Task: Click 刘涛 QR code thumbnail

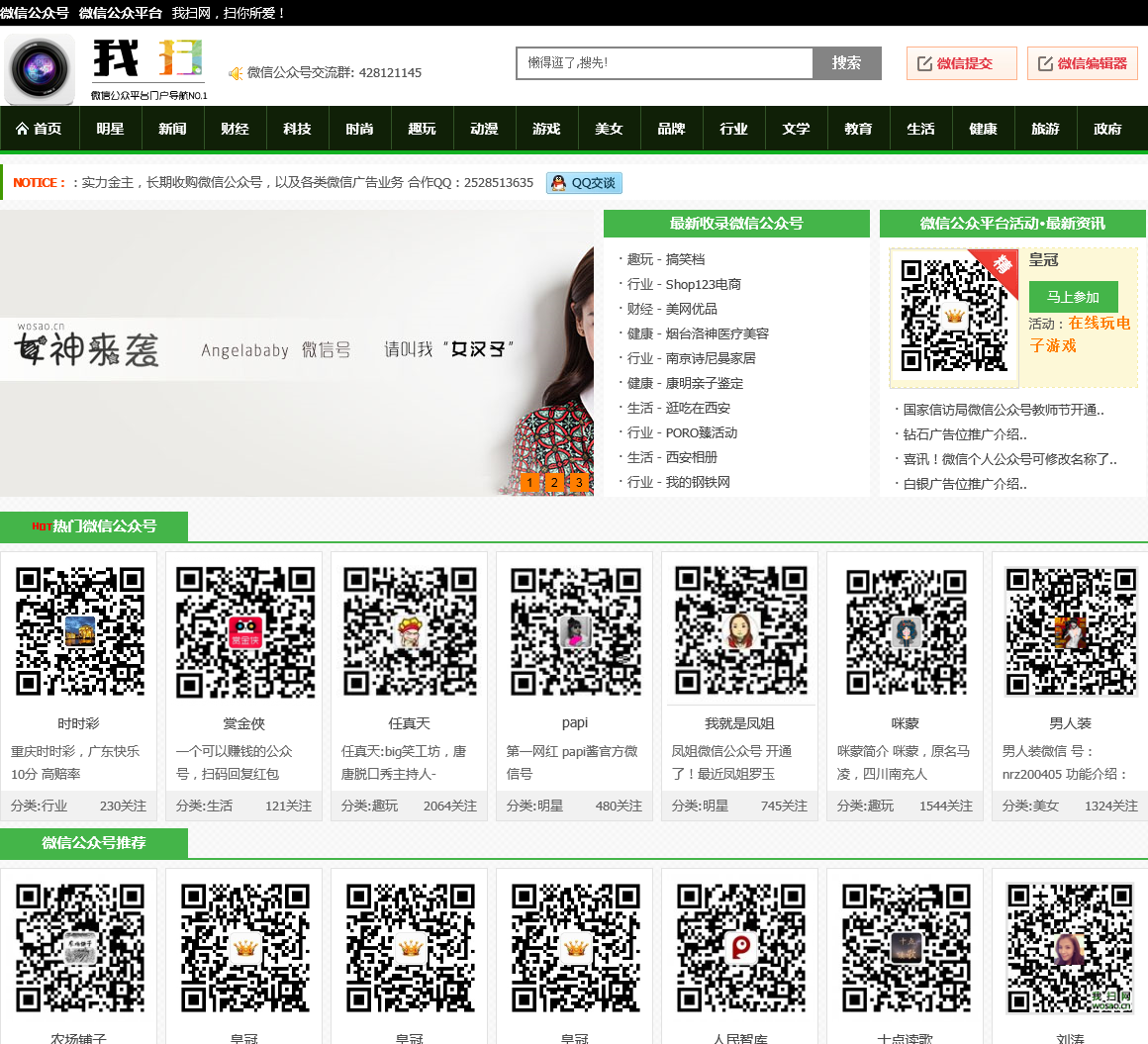Action: click(x=1071, y=947)
